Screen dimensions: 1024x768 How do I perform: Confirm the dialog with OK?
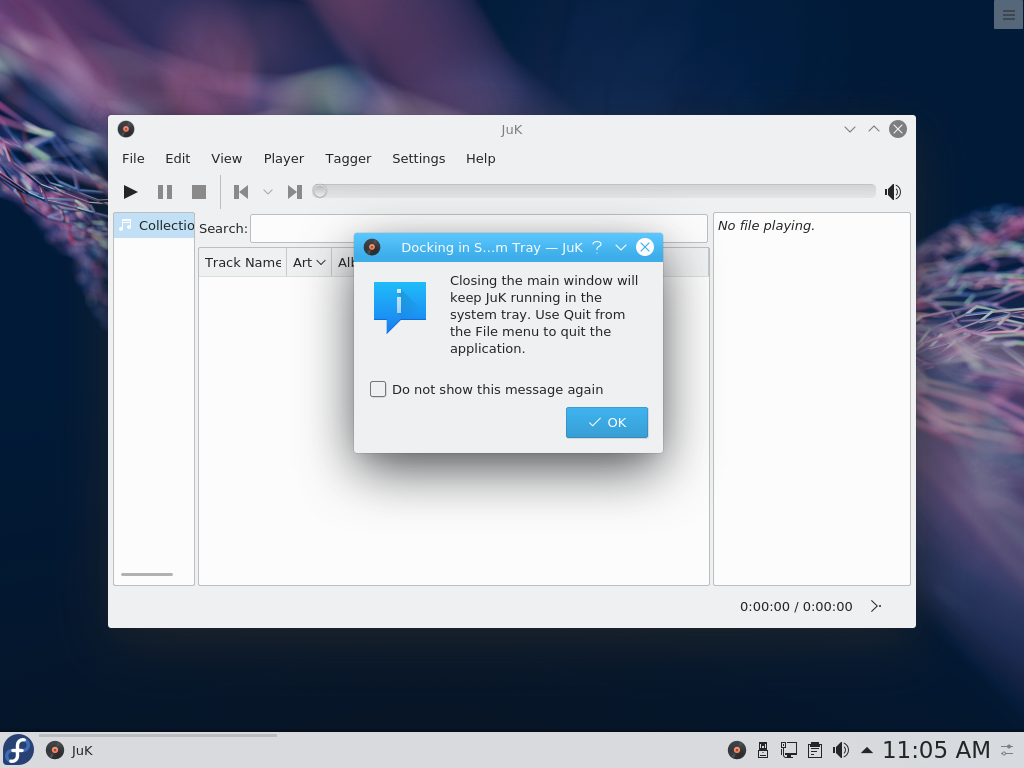[607, 423]
